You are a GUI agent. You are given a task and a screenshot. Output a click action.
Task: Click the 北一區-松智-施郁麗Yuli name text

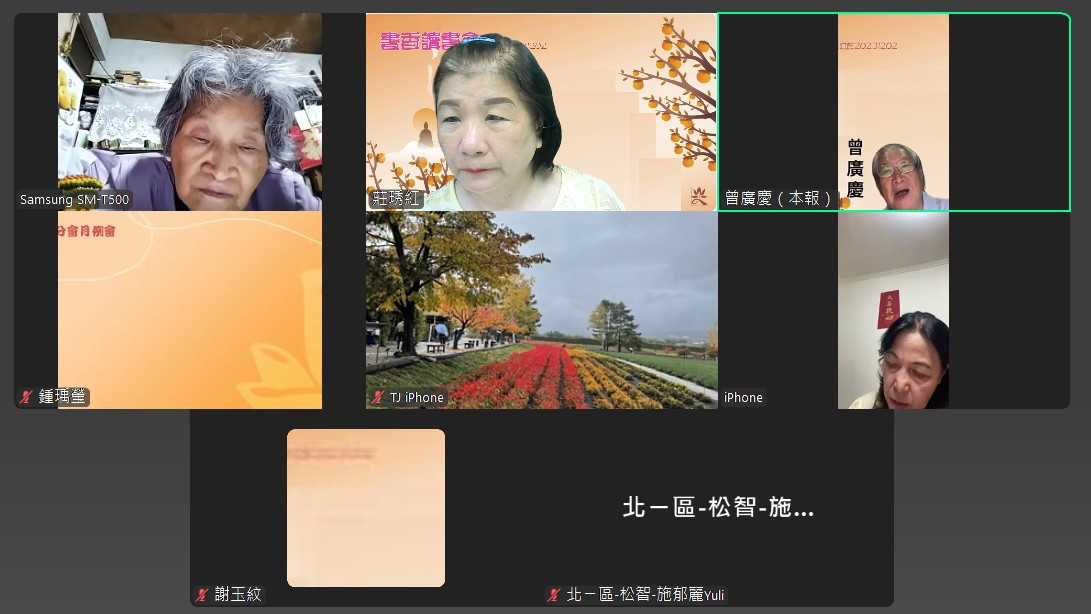click(x=645, y=594)
